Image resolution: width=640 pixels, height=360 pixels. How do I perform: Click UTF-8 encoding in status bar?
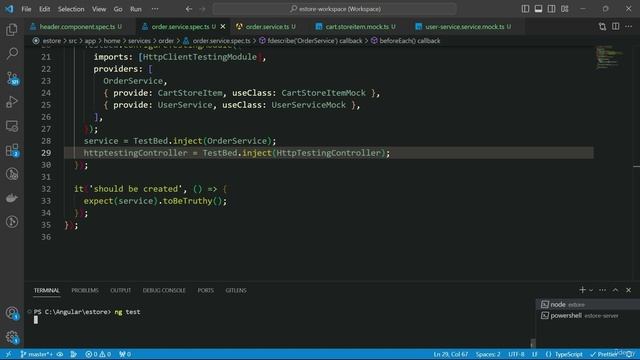click(516, 354)
